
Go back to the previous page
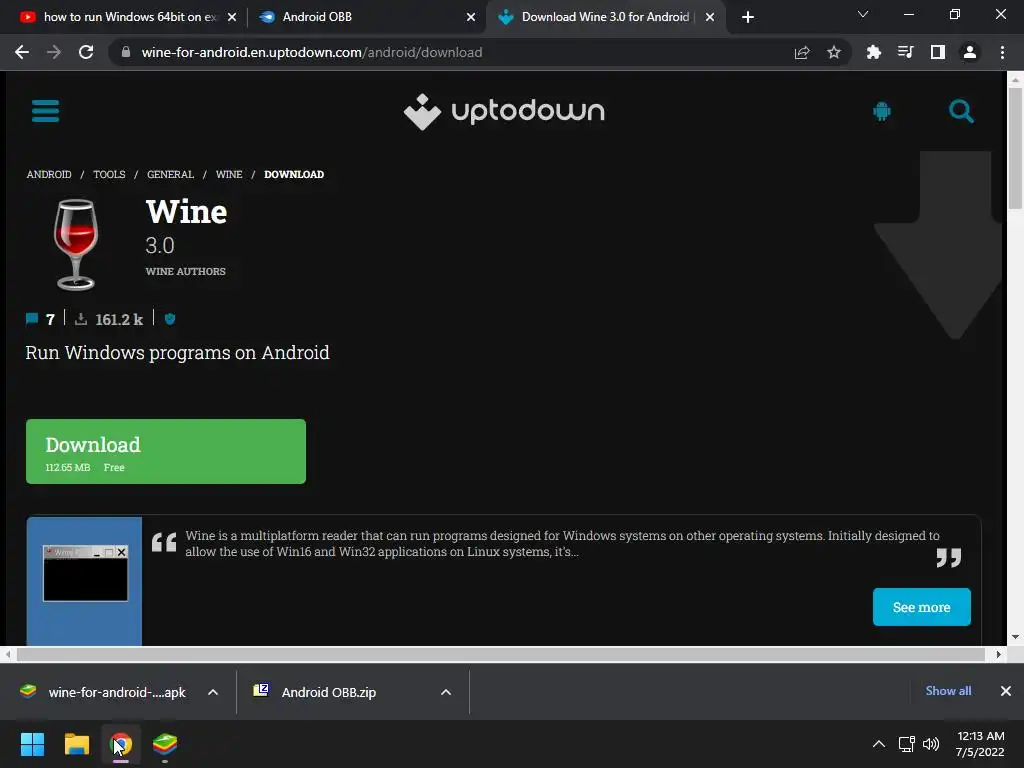coord(22,52)
